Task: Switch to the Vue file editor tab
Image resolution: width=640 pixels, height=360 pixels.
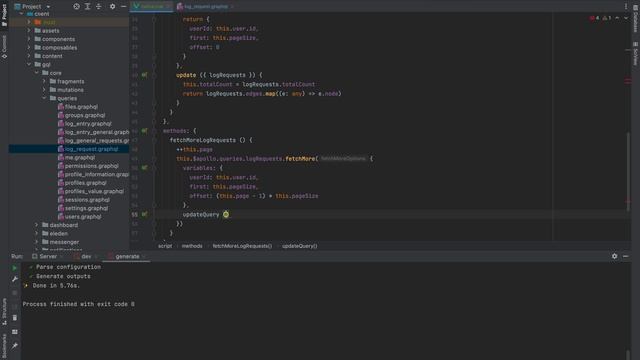Action: (x=152, y=6)
